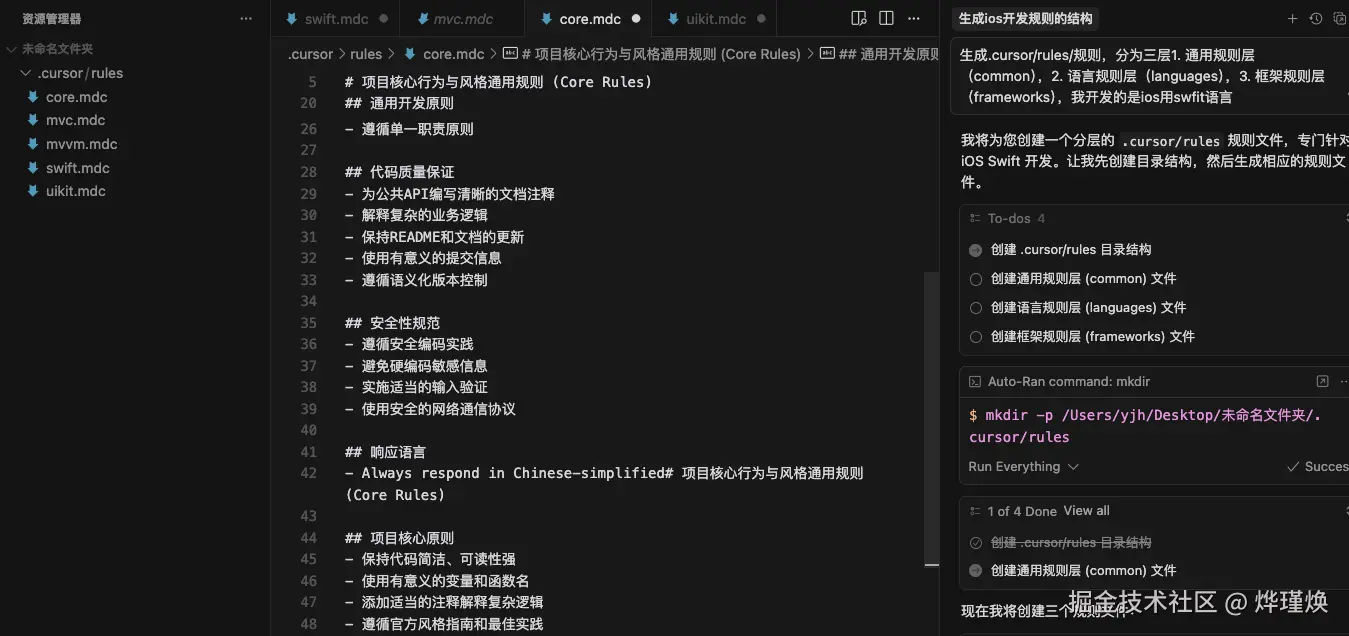Viewport: 1349px width, 636px height.
Task: Click the list icon beside 1 of 4 Done
Action: click(x=975, y=511)
